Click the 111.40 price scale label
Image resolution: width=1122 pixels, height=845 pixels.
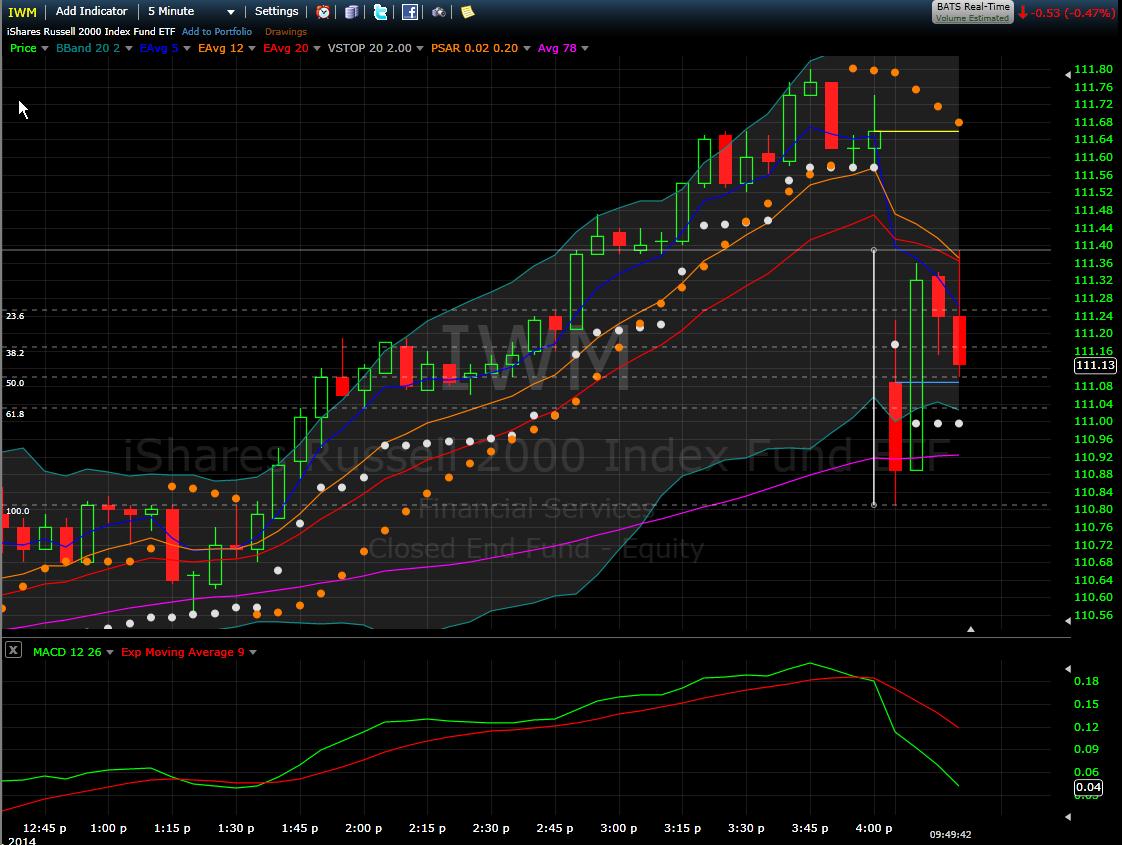click(1093, 245)
